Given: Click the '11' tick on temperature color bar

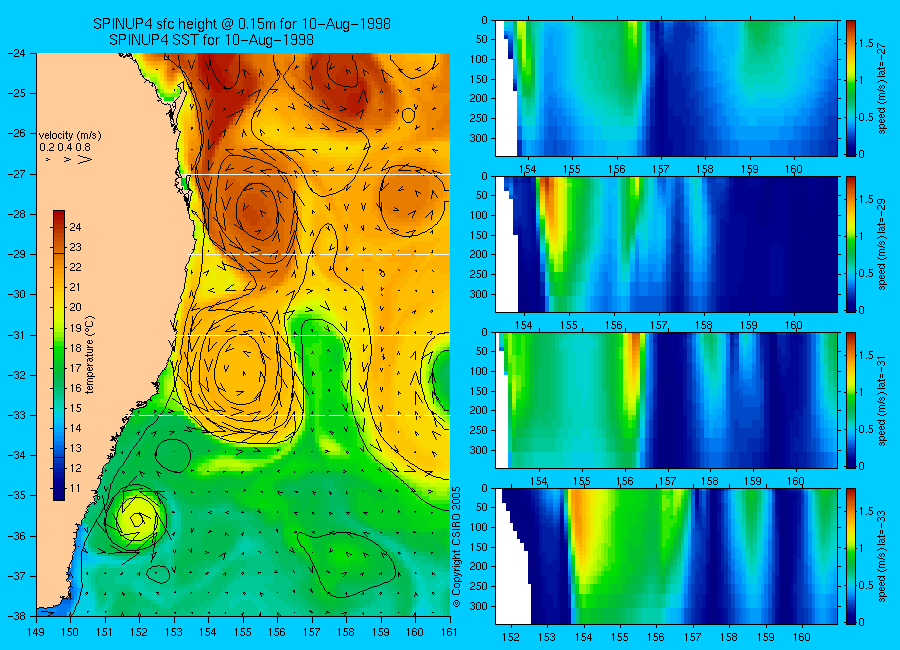Looking at the screenshot, I should tap(75, 488).
